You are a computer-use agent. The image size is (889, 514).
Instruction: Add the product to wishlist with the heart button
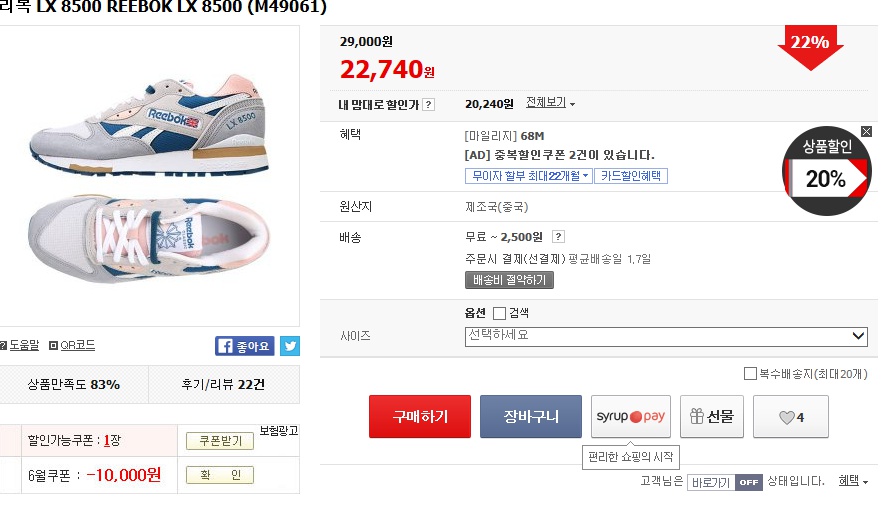[790, 417]
